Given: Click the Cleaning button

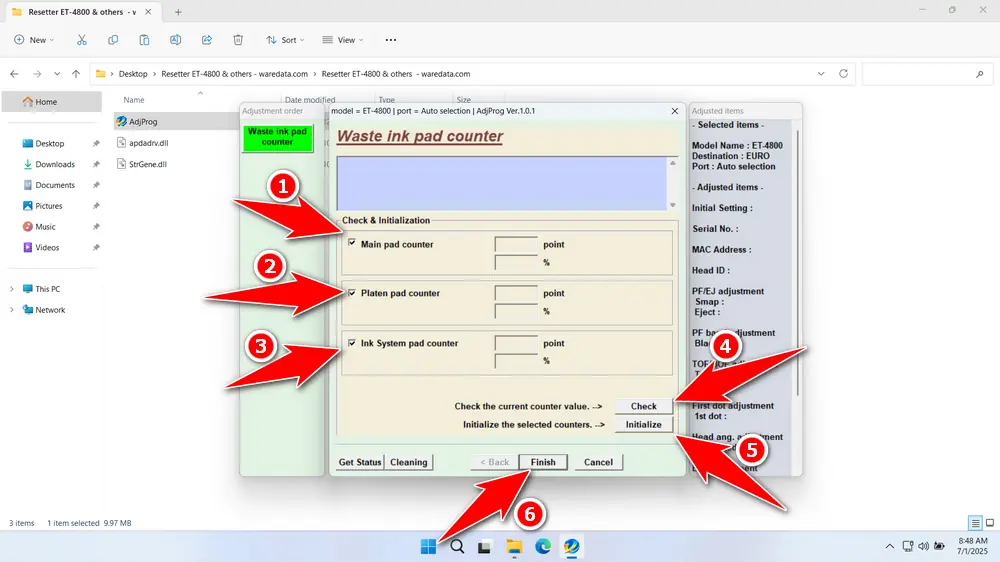Looking at the screenshot, I should [409, 462].
